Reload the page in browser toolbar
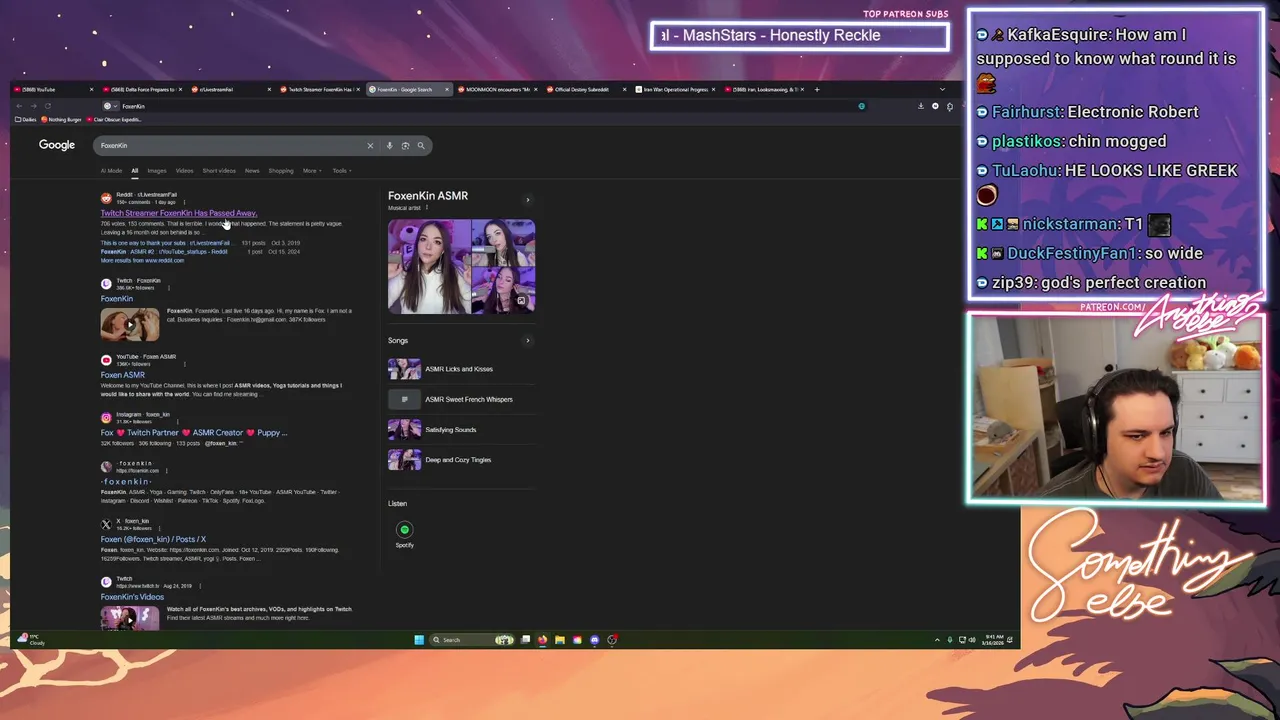 (x=47, y=106)
